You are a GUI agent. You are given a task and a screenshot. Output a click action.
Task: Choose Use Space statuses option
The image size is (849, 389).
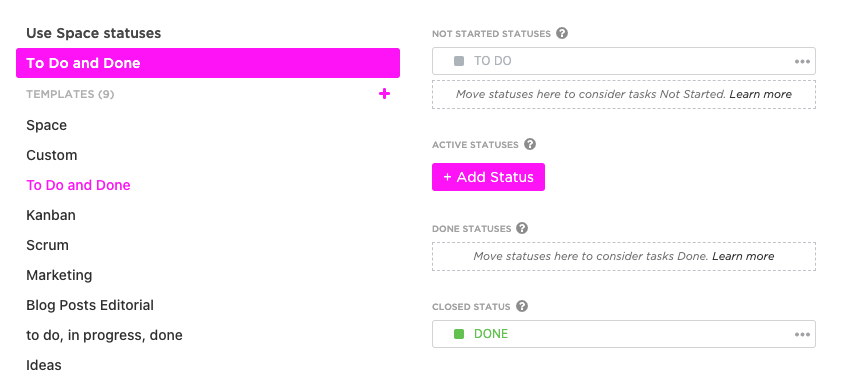pos(93,33)
